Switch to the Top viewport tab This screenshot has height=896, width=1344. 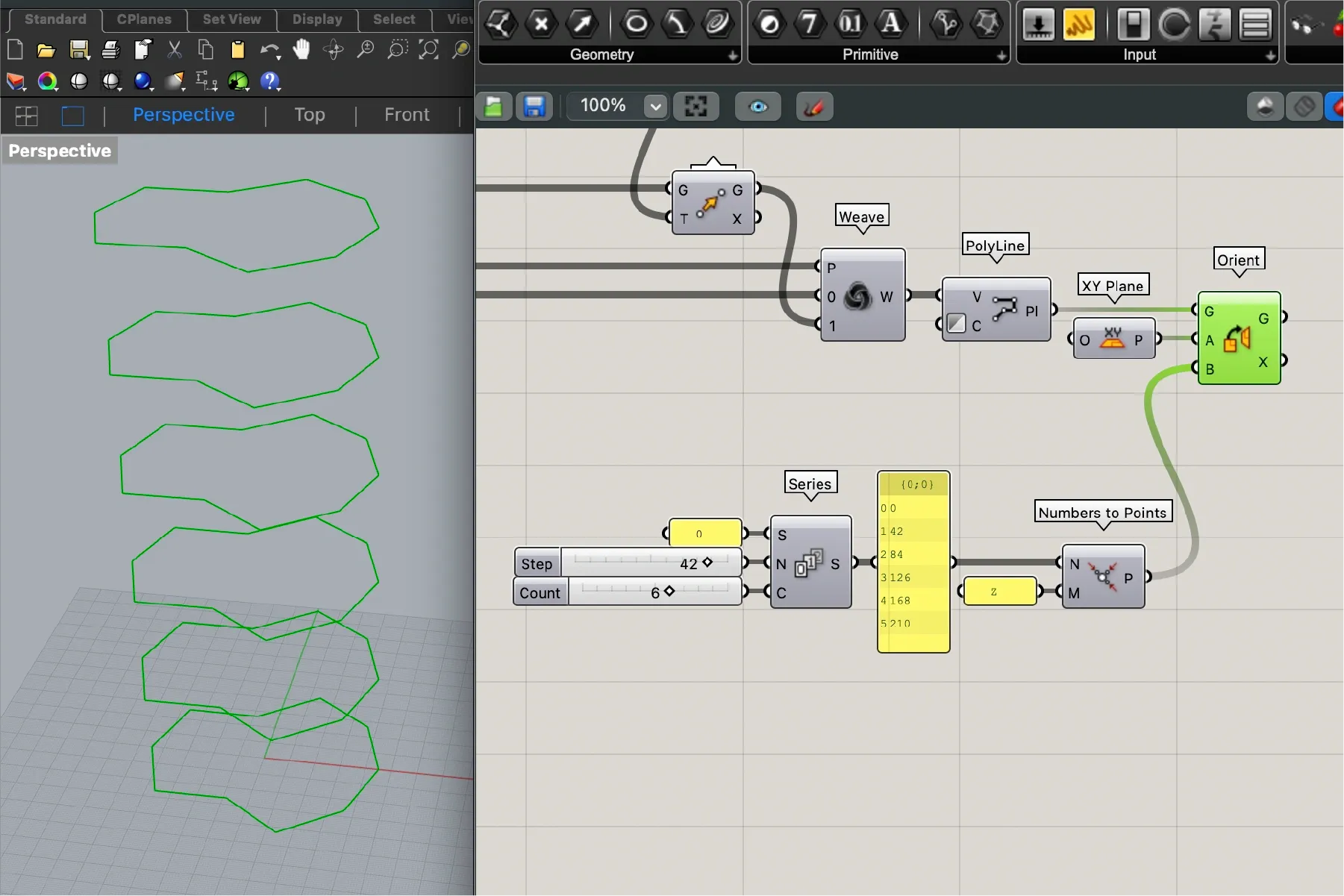(309, 115)
